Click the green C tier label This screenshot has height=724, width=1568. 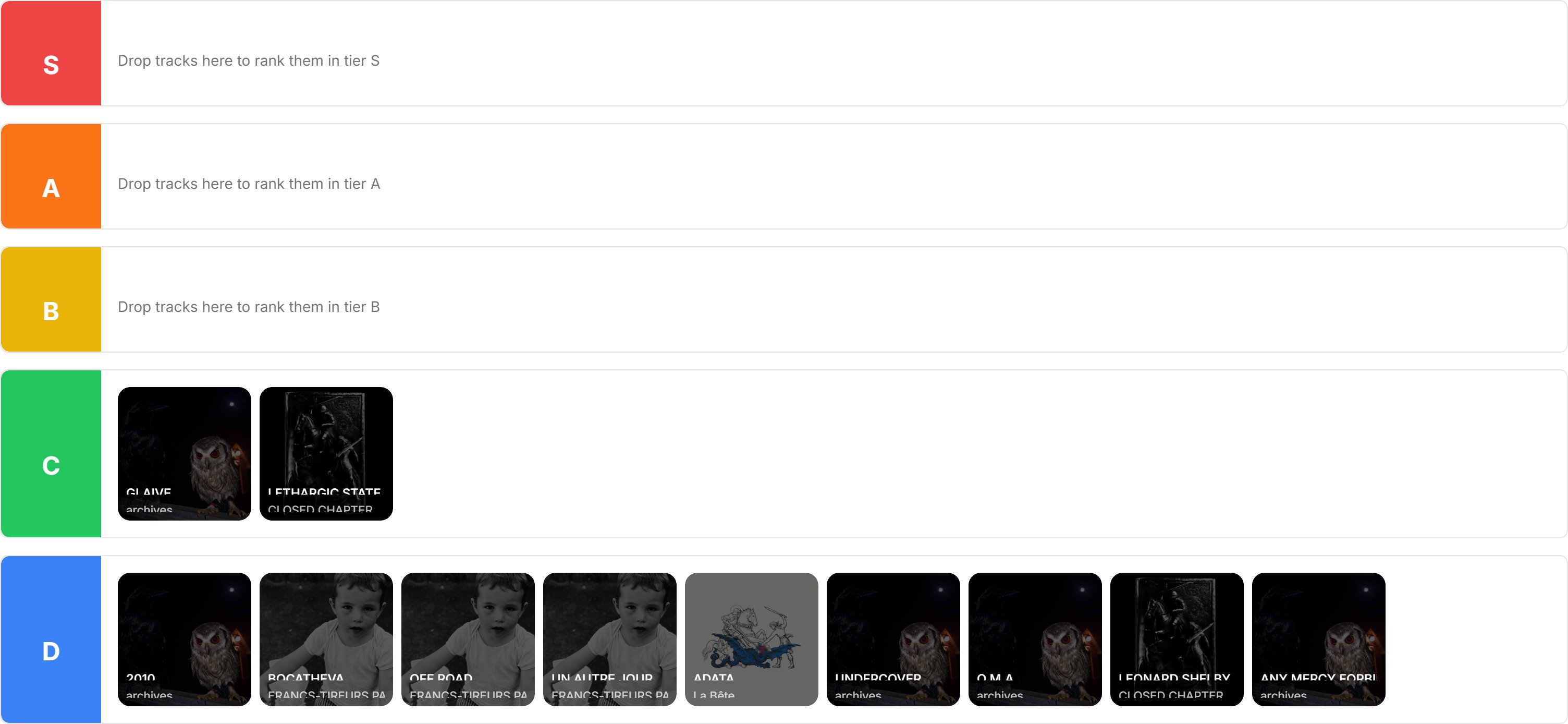(x=51, y=454)
